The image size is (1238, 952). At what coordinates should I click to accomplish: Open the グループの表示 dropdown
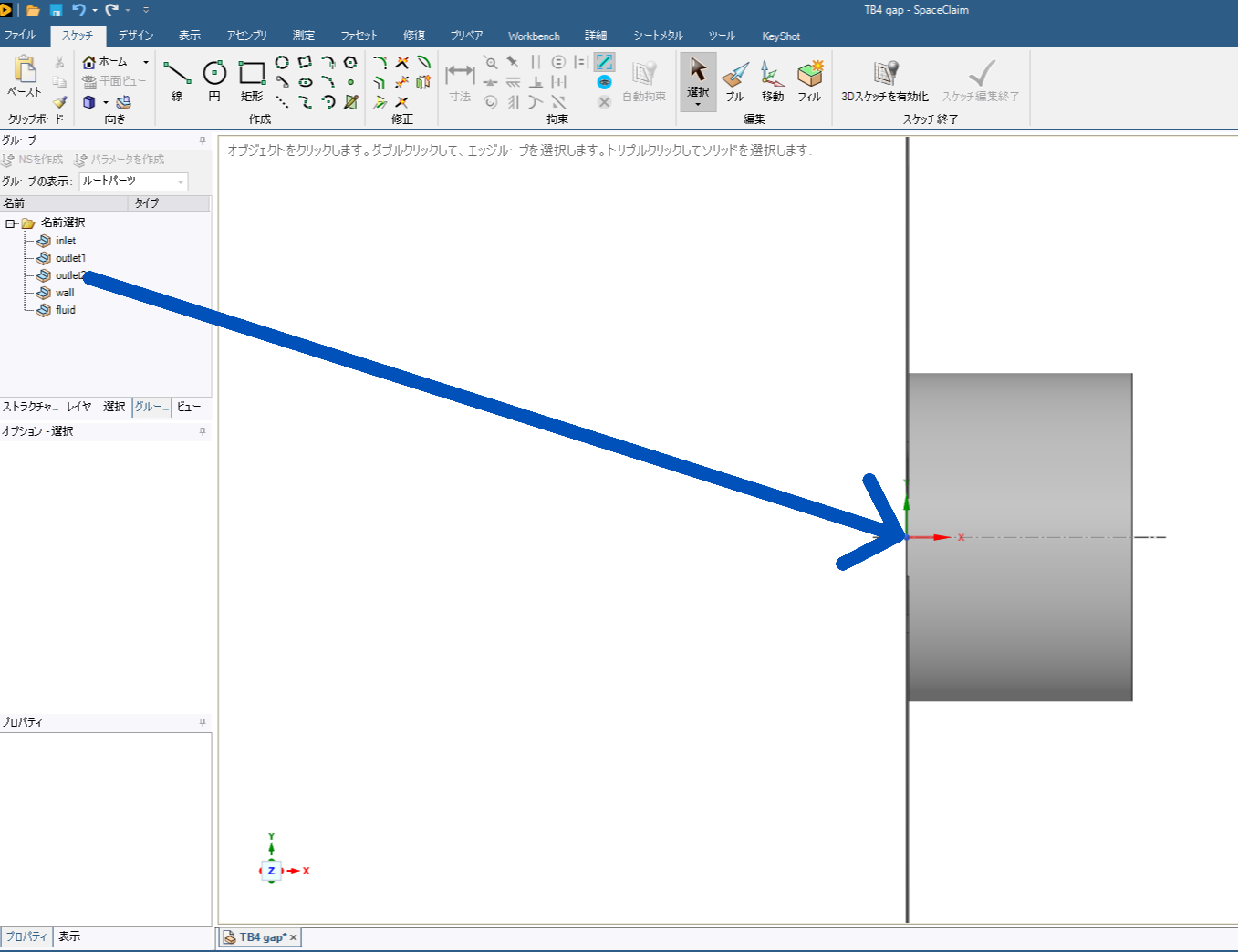coord(133,181)
